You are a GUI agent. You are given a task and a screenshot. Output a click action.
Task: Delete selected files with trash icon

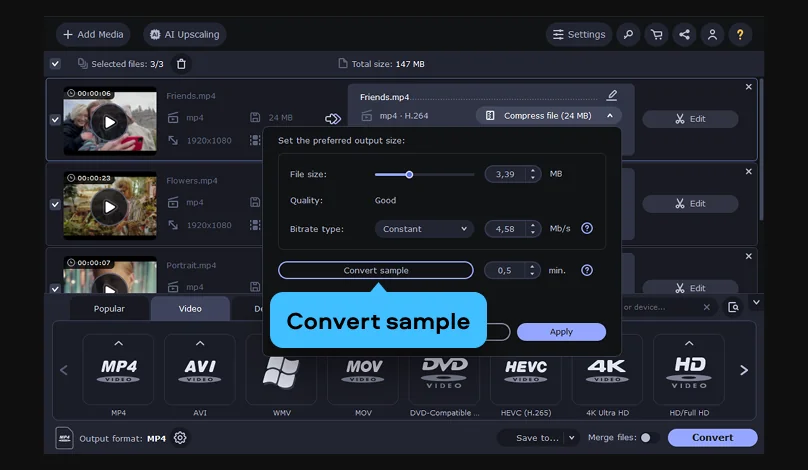click(x=181, y=64)
